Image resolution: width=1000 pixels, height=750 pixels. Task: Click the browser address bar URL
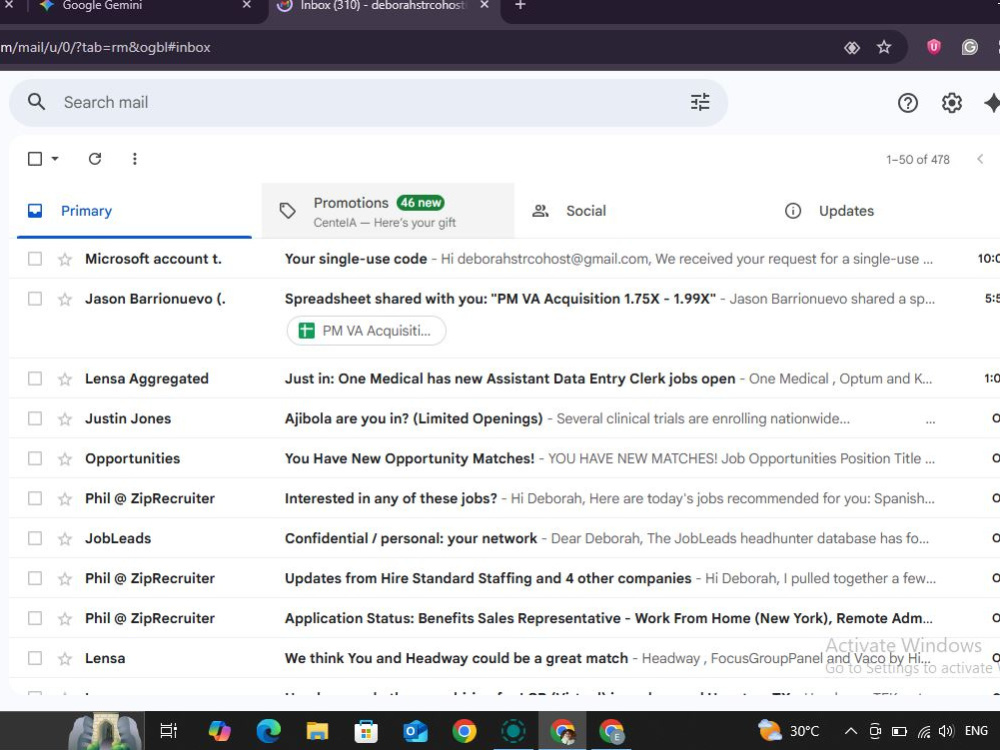pos(105,47)
